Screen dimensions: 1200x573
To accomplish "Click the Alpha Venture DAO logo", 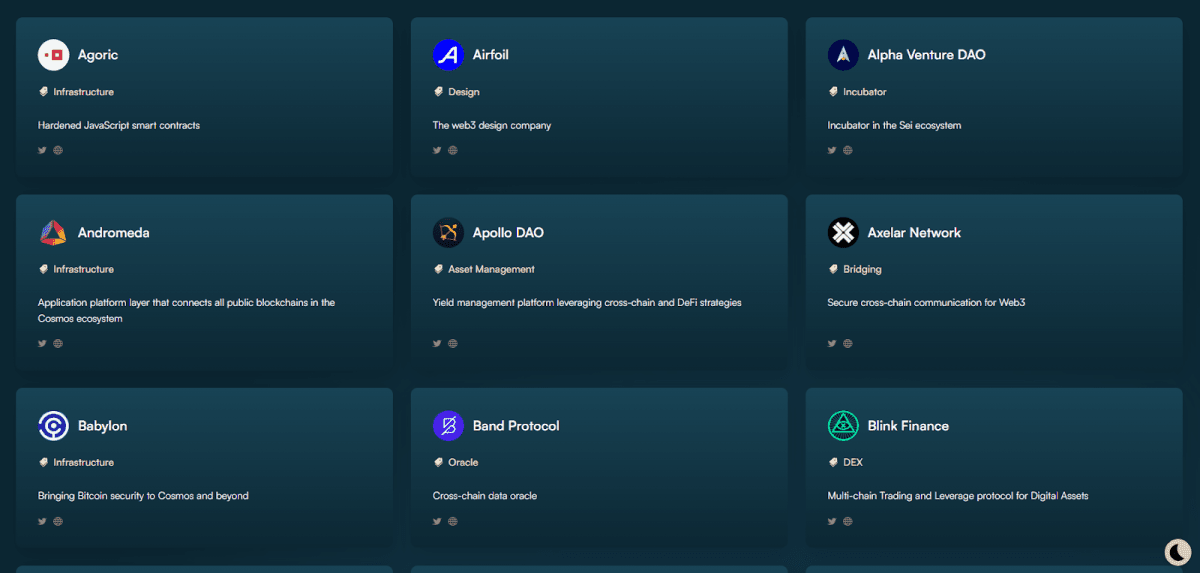I will (843, 55).
